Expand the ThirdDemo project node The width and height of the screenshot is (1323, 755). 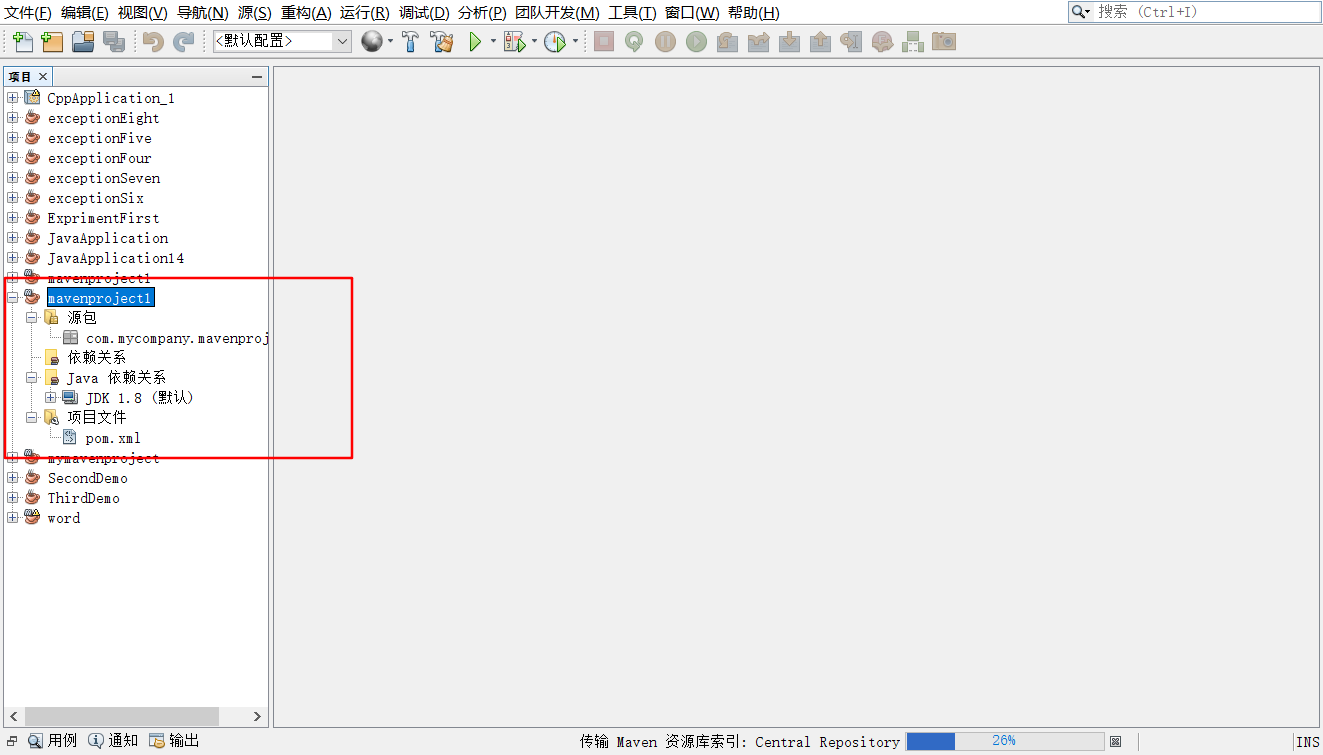[13, 498]
